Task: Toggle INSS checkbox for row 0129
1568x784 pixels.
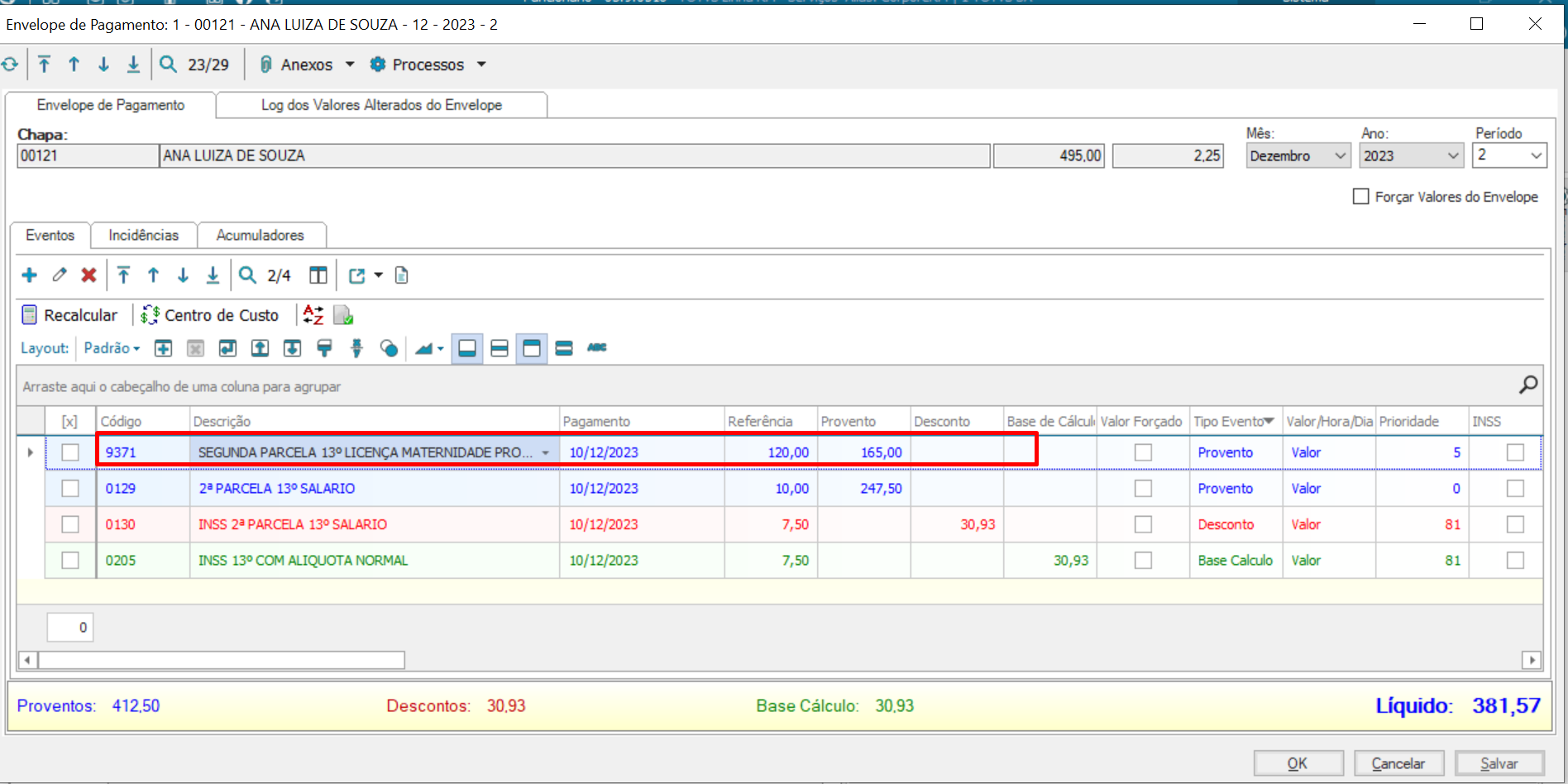Action: coord(1515,489)
